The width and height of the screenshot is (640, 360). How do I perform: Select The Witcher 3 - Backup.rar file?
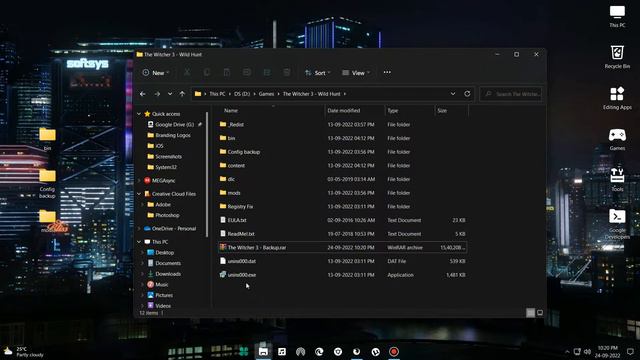[x=343, y=248]
